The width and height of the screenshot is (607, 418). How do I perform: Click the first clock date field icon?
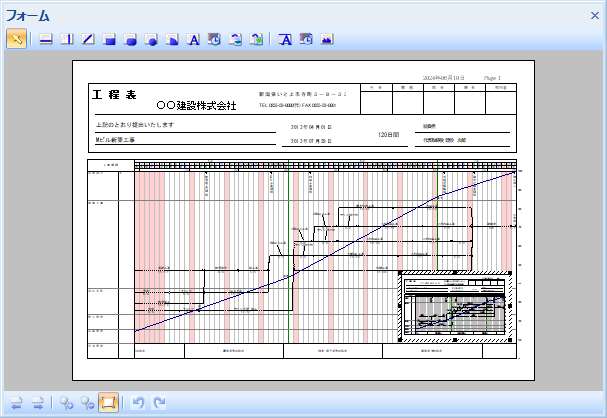point(214,39)
